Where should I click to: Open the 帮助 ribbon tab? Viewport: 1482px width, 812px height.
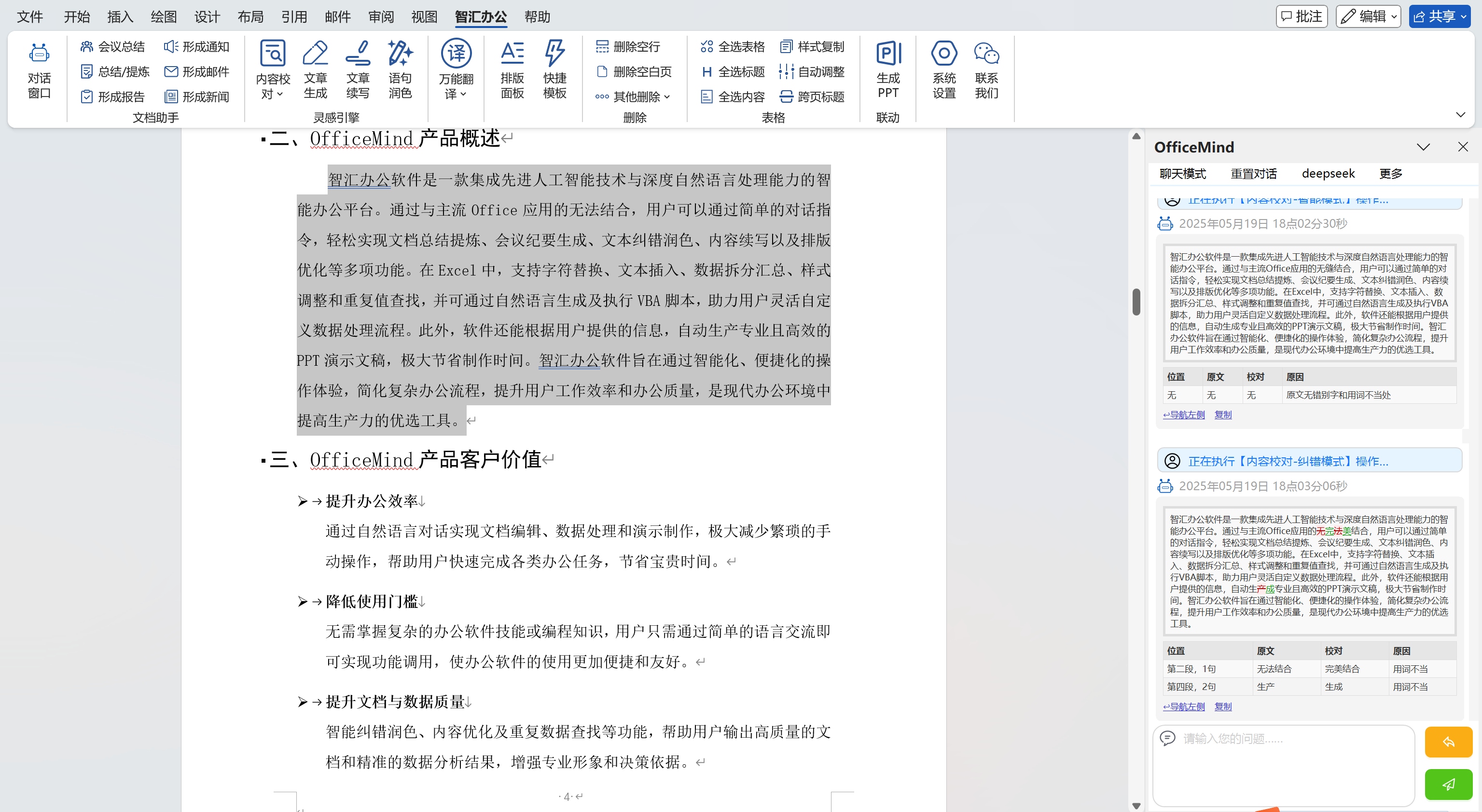coord(537,17)
